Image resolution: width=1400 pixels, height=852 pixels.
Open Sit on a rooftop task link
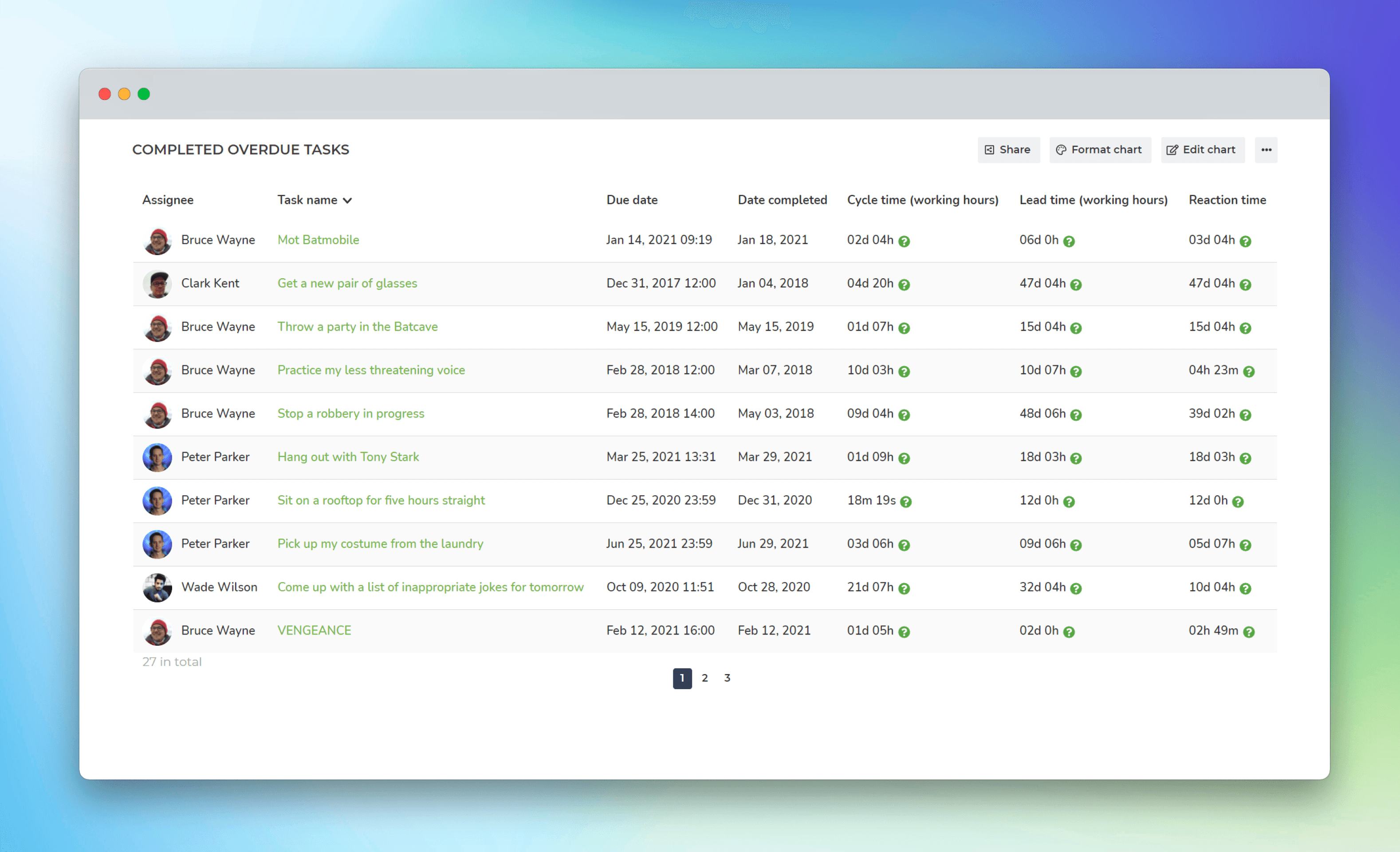click(x=381, y=500)
